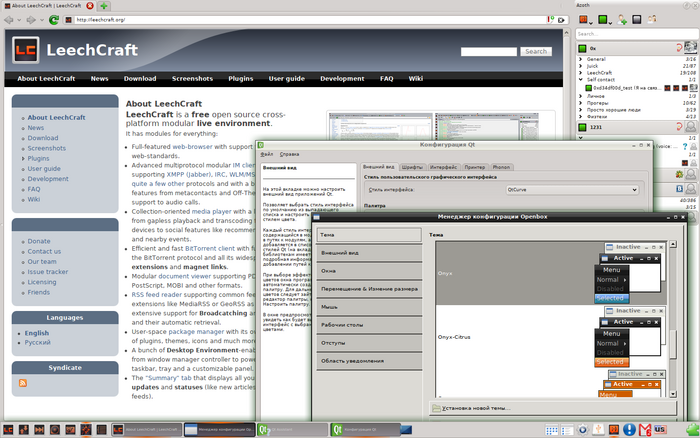Expand the LeechCraft contact group in Azoth

coord(580,72)
